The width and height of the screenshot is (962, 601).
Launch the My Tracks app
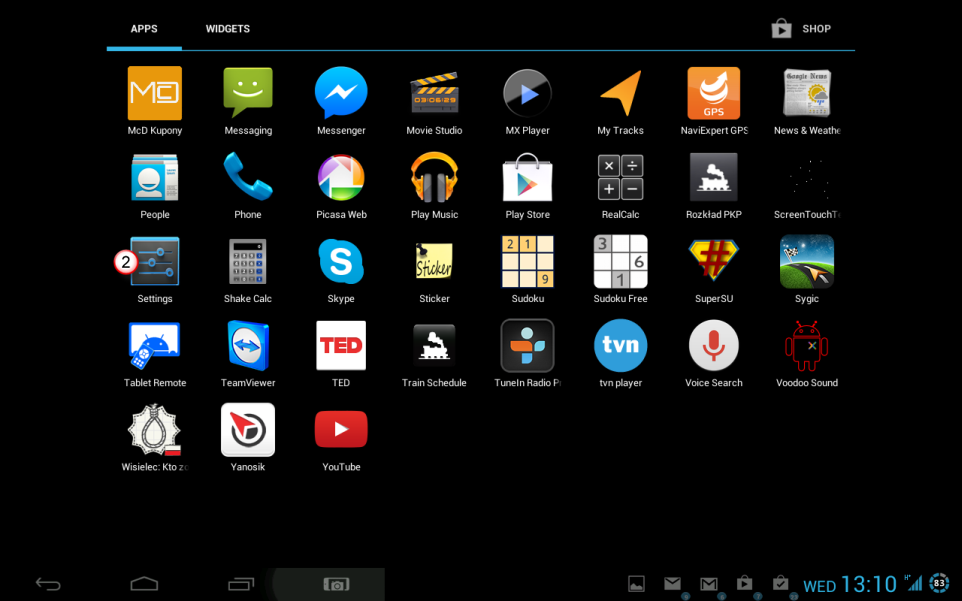click(620, 93)
